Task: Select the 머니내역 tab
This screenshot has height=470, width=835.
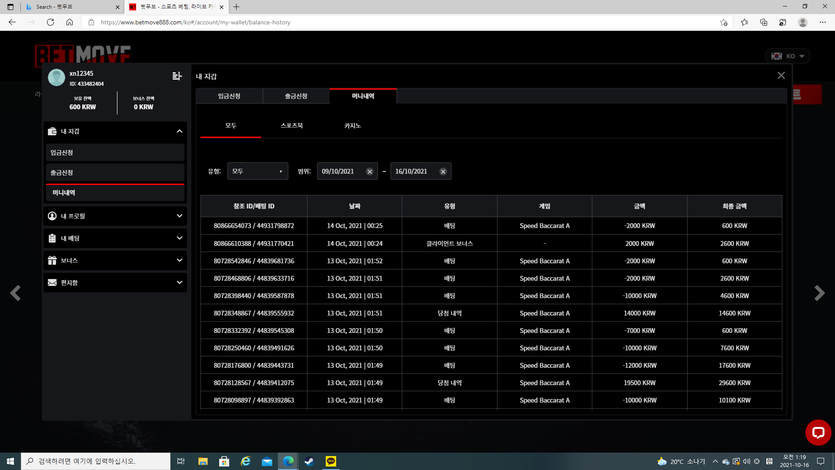Action: pos(363,96)
